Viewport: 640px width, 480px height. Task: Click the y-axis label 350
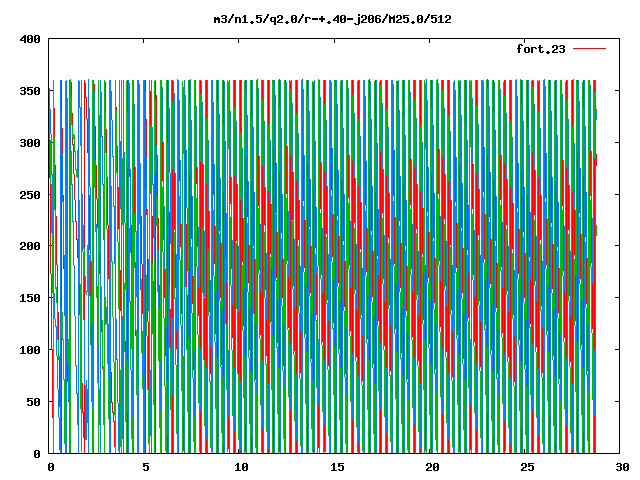(30, 91)
